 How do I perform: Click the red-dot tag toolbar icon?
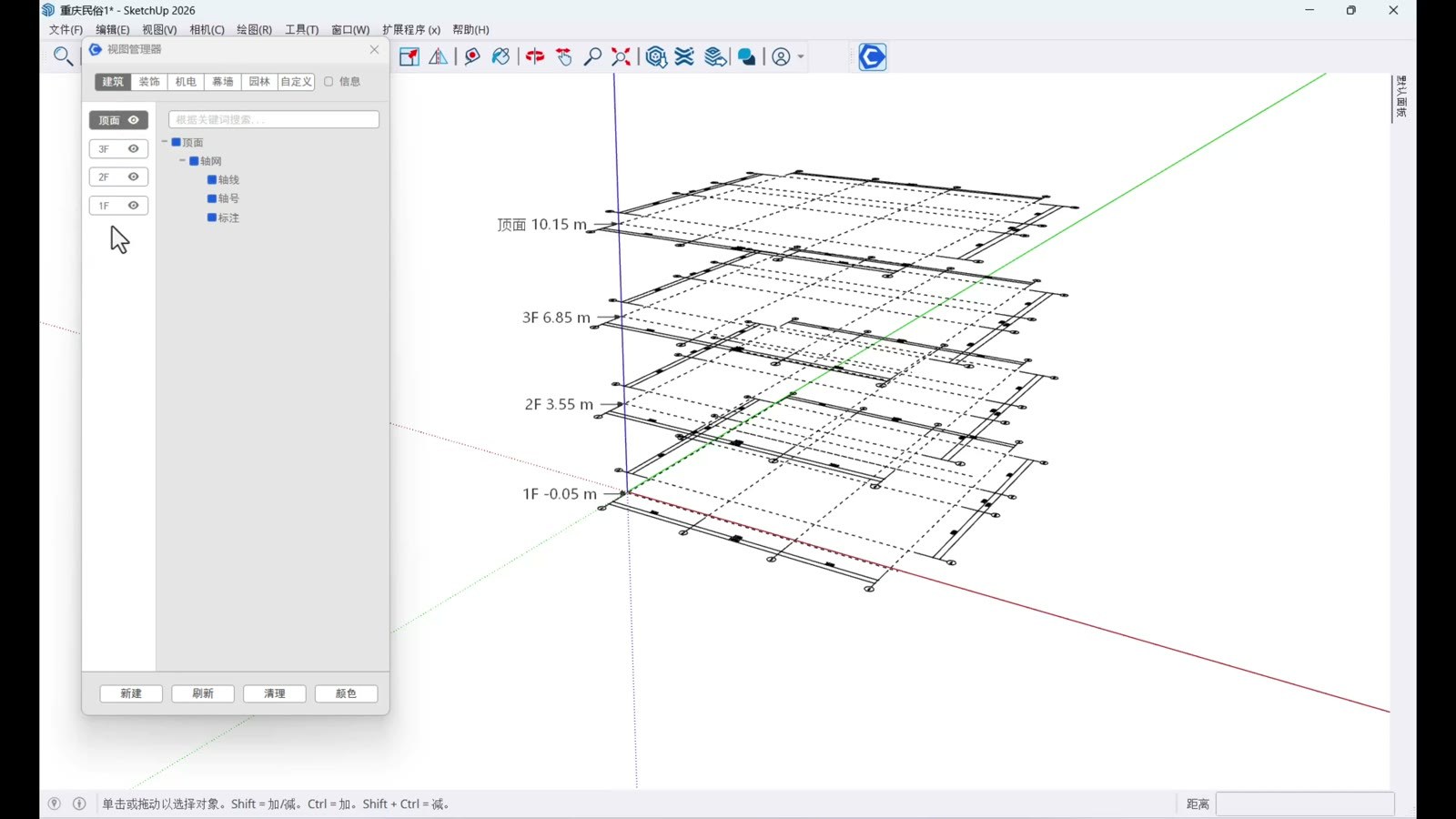pos(472,56)
